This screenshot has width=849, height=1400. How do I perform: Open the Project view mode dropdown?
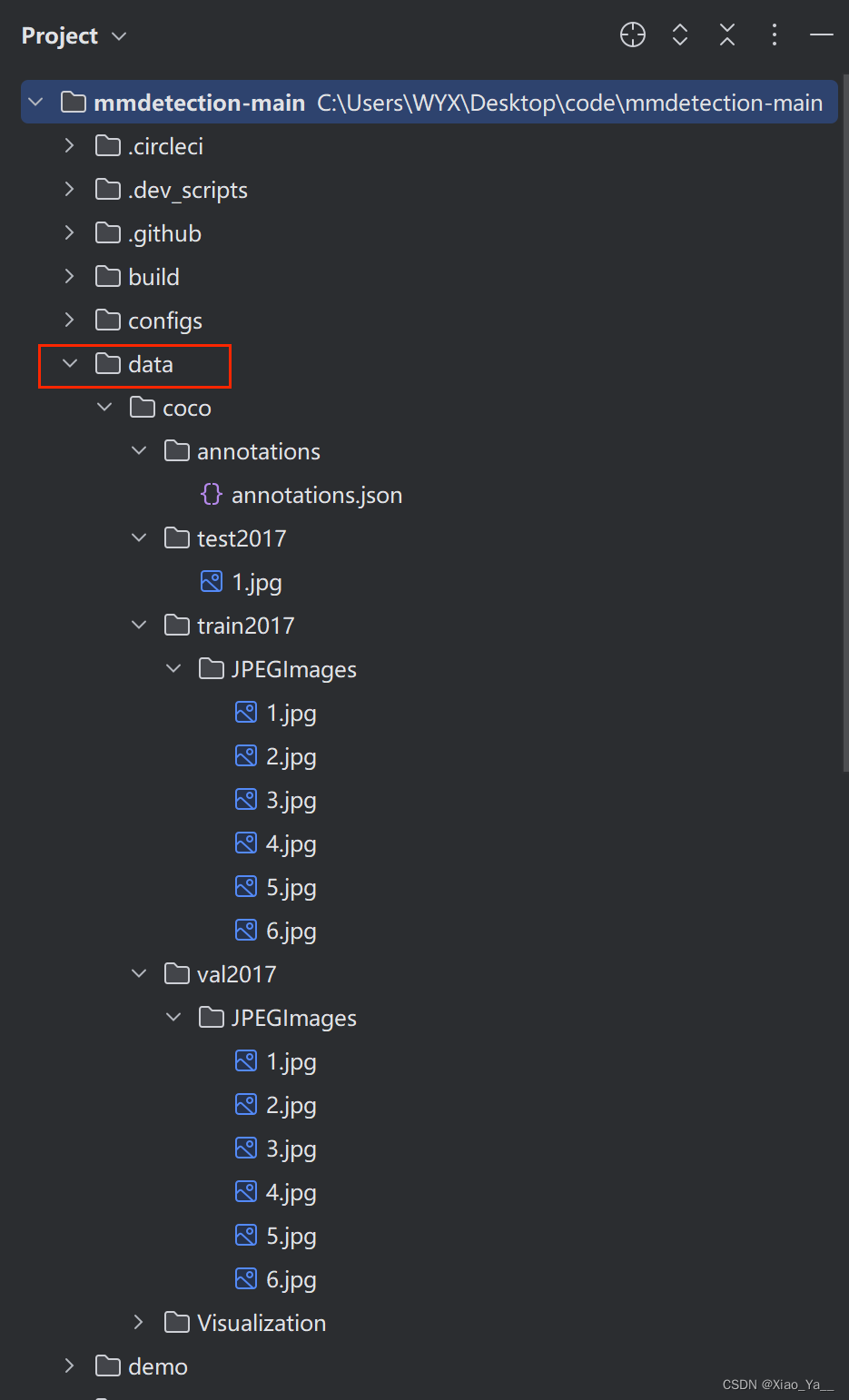pos(118,35)
